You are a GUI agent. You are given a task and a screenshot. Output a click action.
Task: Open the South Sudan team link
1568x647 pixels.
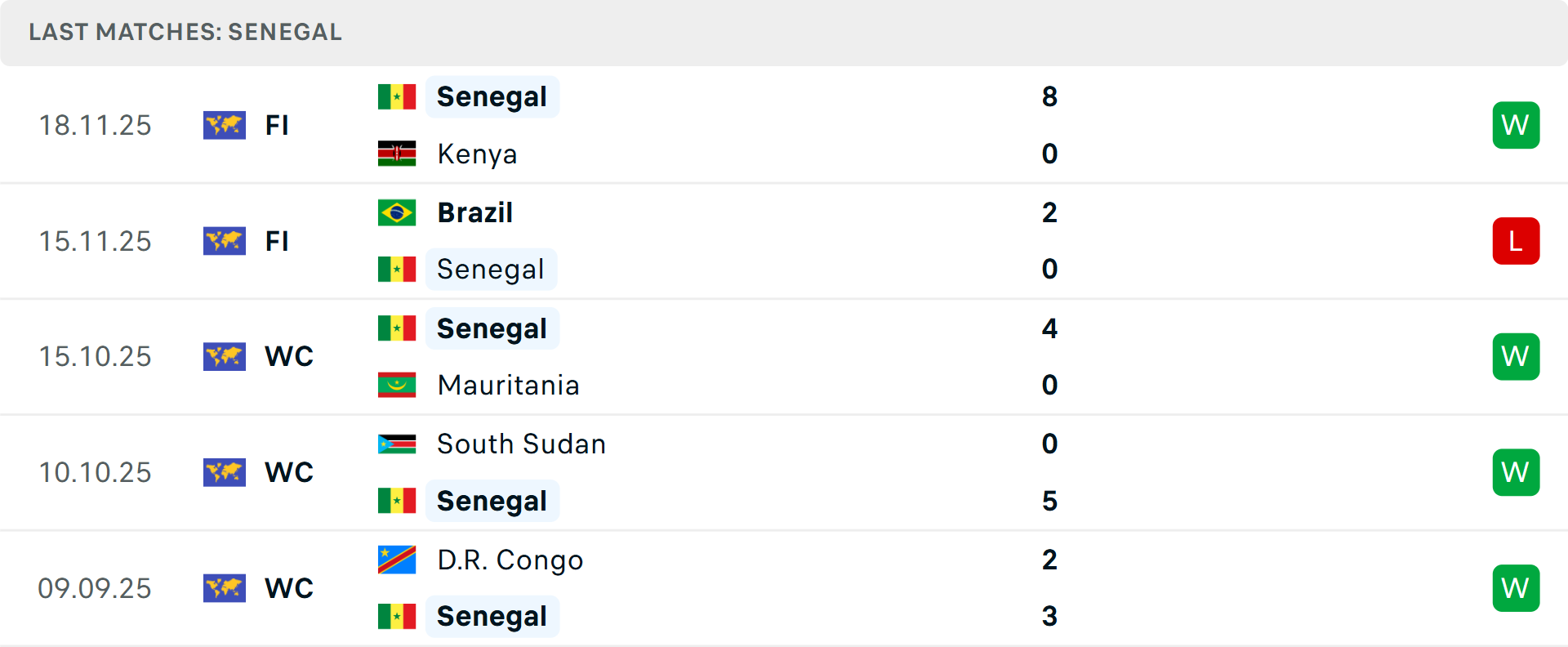click(521, 444)
